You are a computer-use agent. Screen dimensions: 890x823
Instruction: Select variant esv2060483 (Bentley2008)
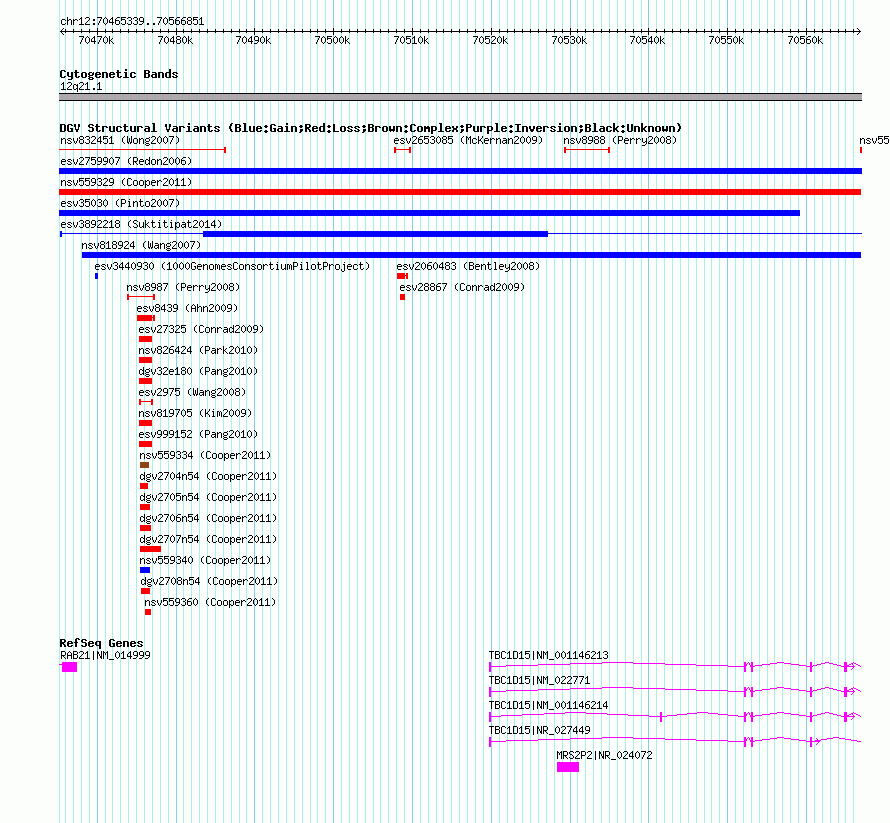[468, 266]
